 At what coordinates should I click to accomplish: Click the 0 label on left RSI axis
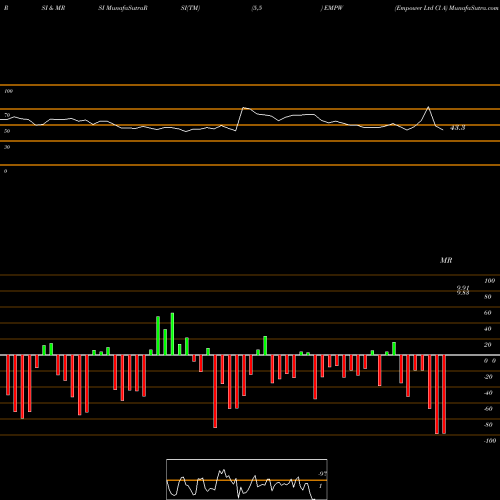(x=5, y=171)
